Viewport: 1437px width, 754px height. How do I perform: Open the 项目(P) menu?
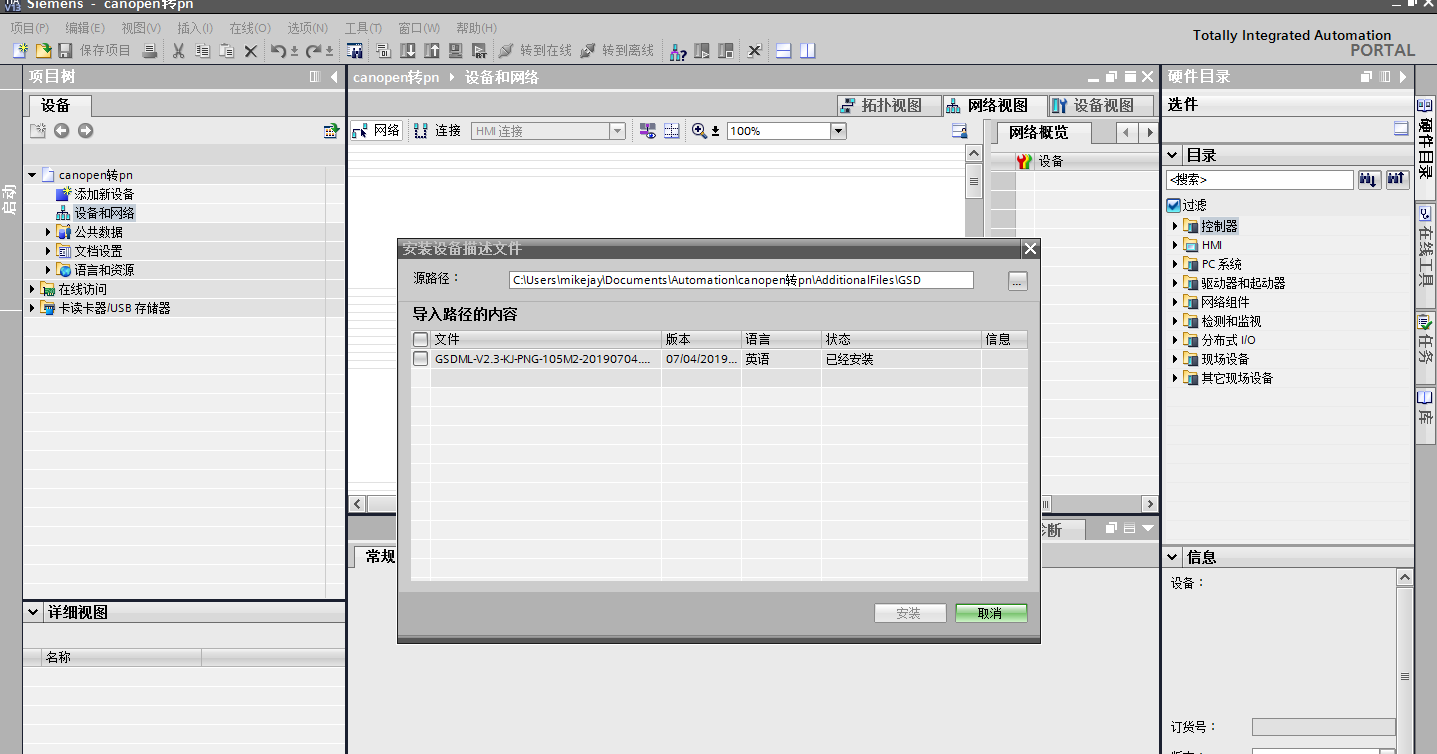pyautogui.click(x=30, y=28)
